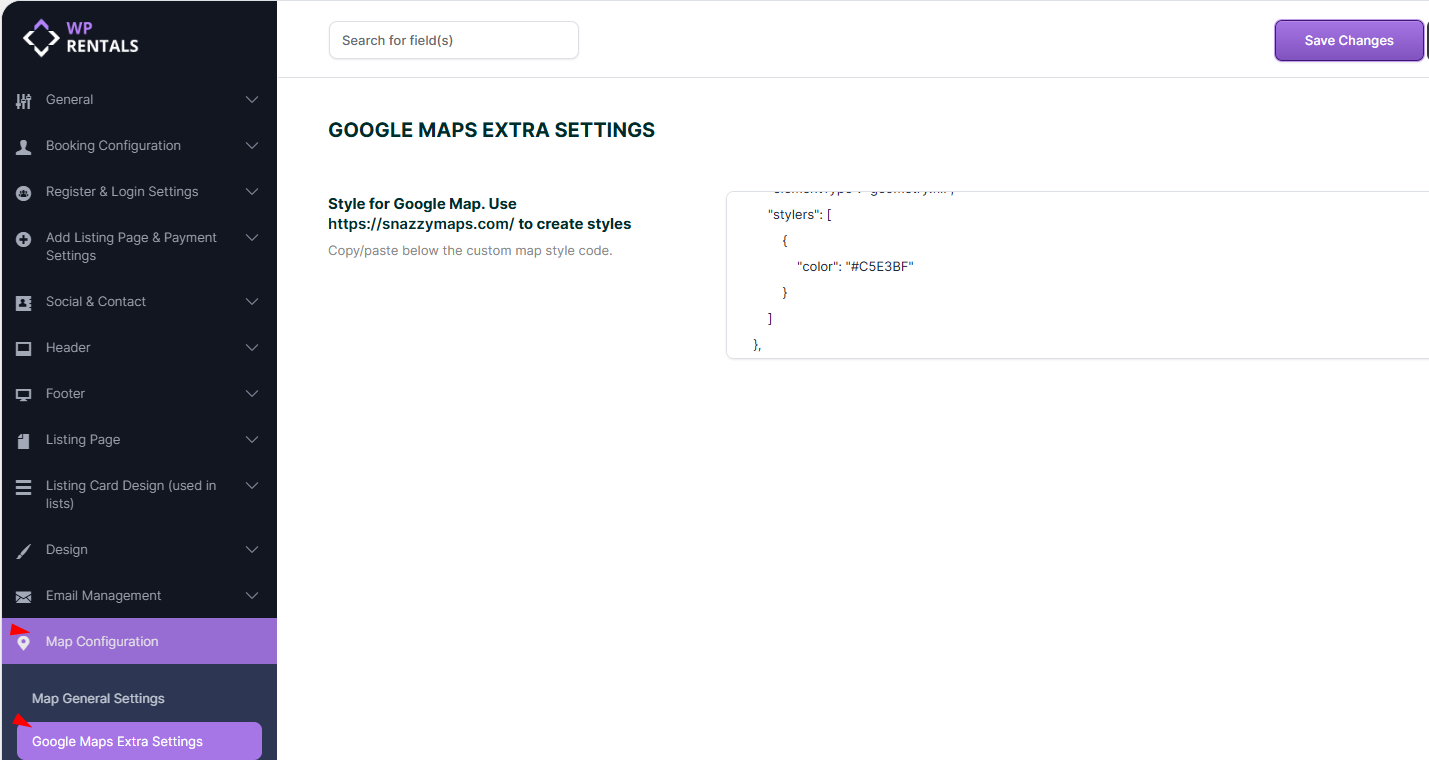Open Map General Settings submenu item
This screenshot has width=1429, height=760.
point(98,699)
